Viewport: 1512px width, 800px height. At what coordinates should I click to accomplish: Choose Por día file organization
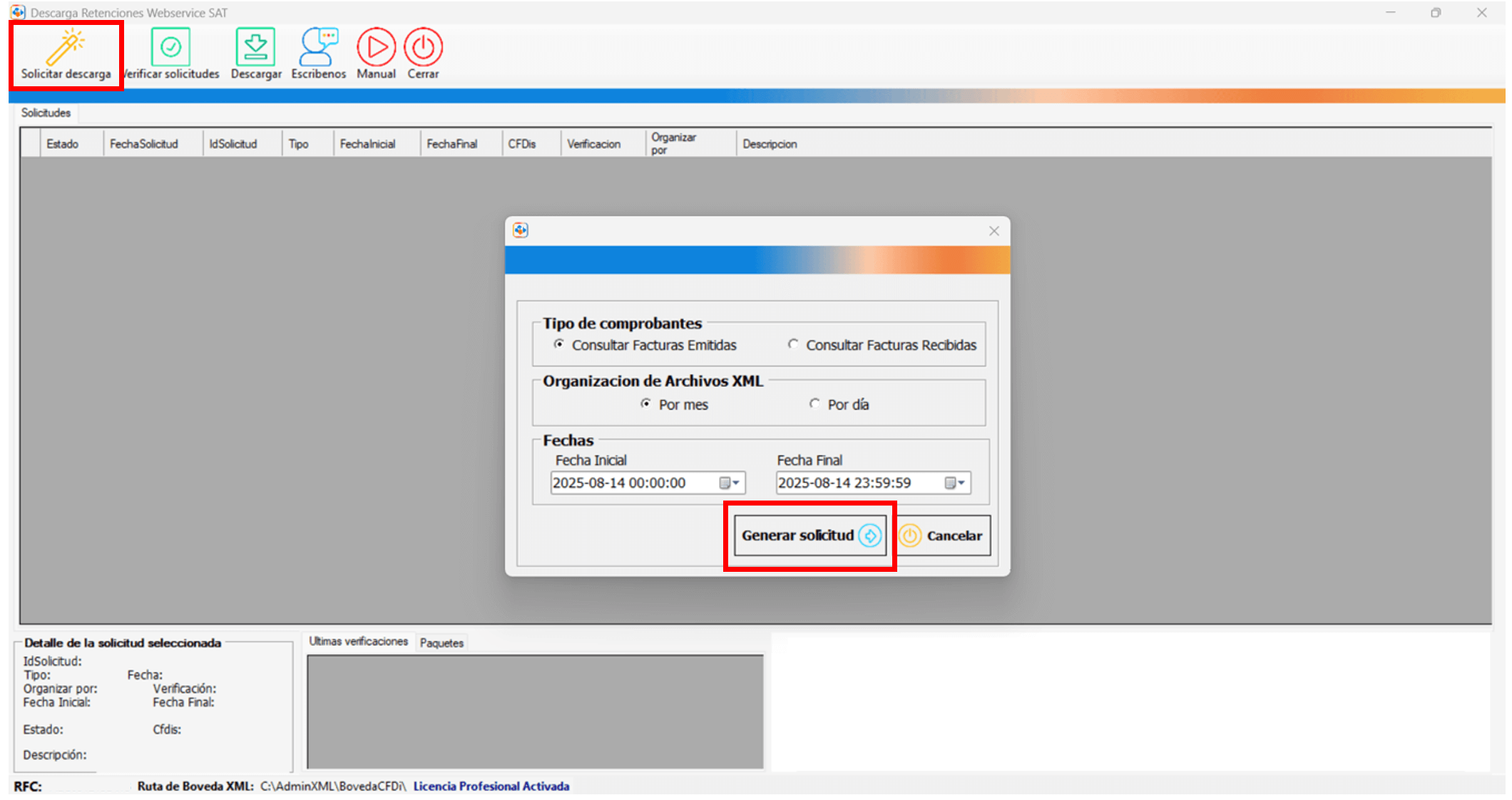pos(839,404)
